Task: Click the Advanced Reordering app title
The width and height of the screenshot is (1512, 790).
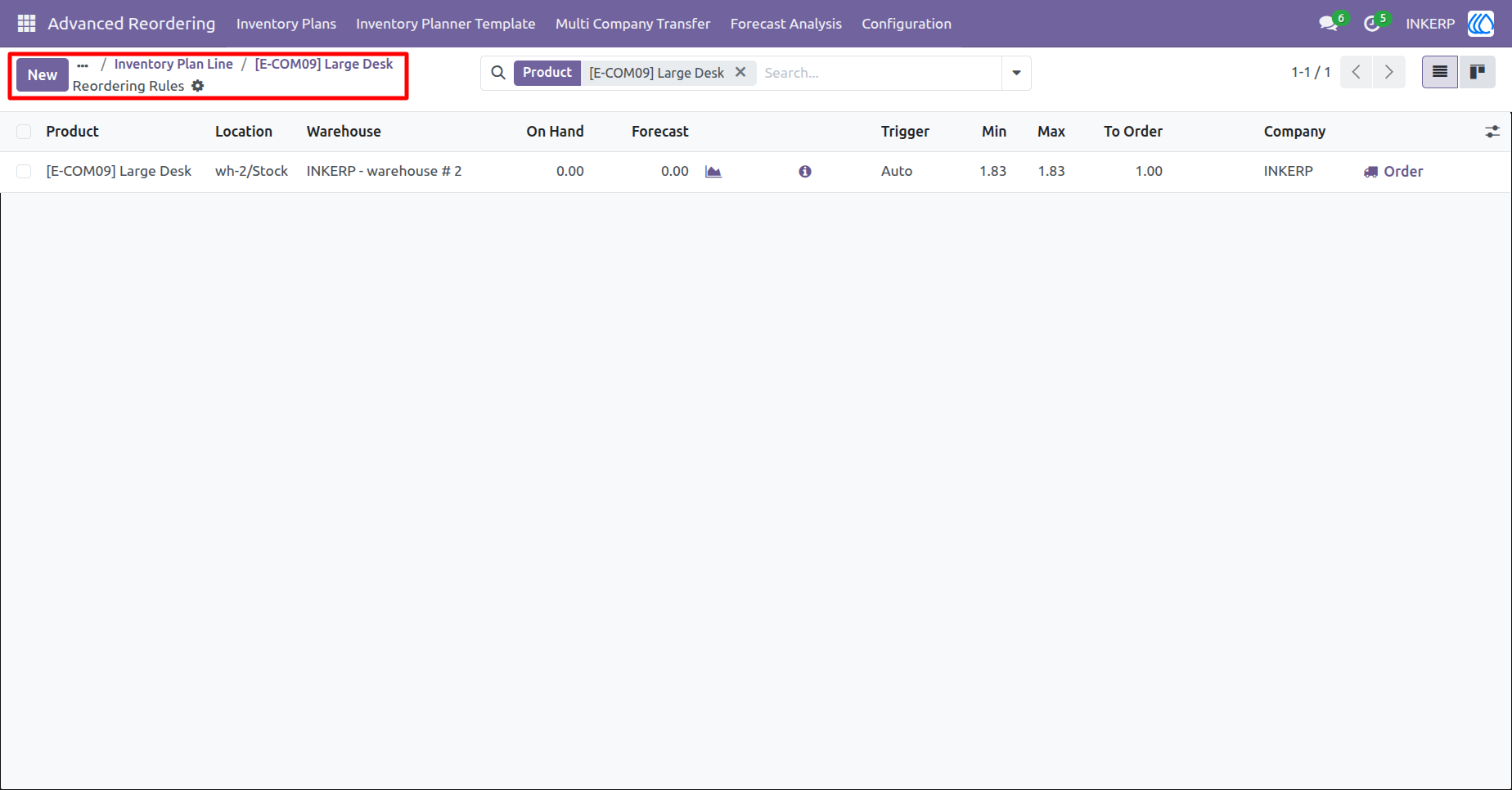Action: pyautogui.click(x=132, y=24)
